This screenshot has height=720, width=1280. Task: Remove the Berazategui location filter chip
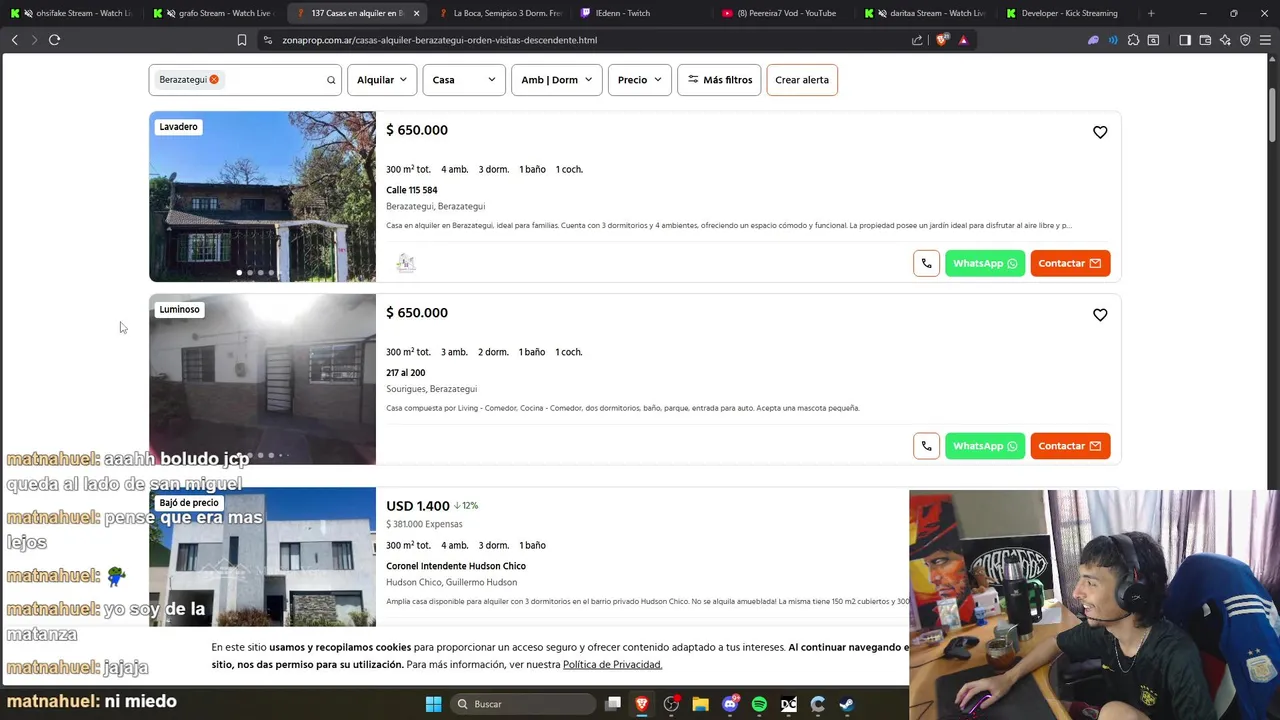[x=214, y=80]
